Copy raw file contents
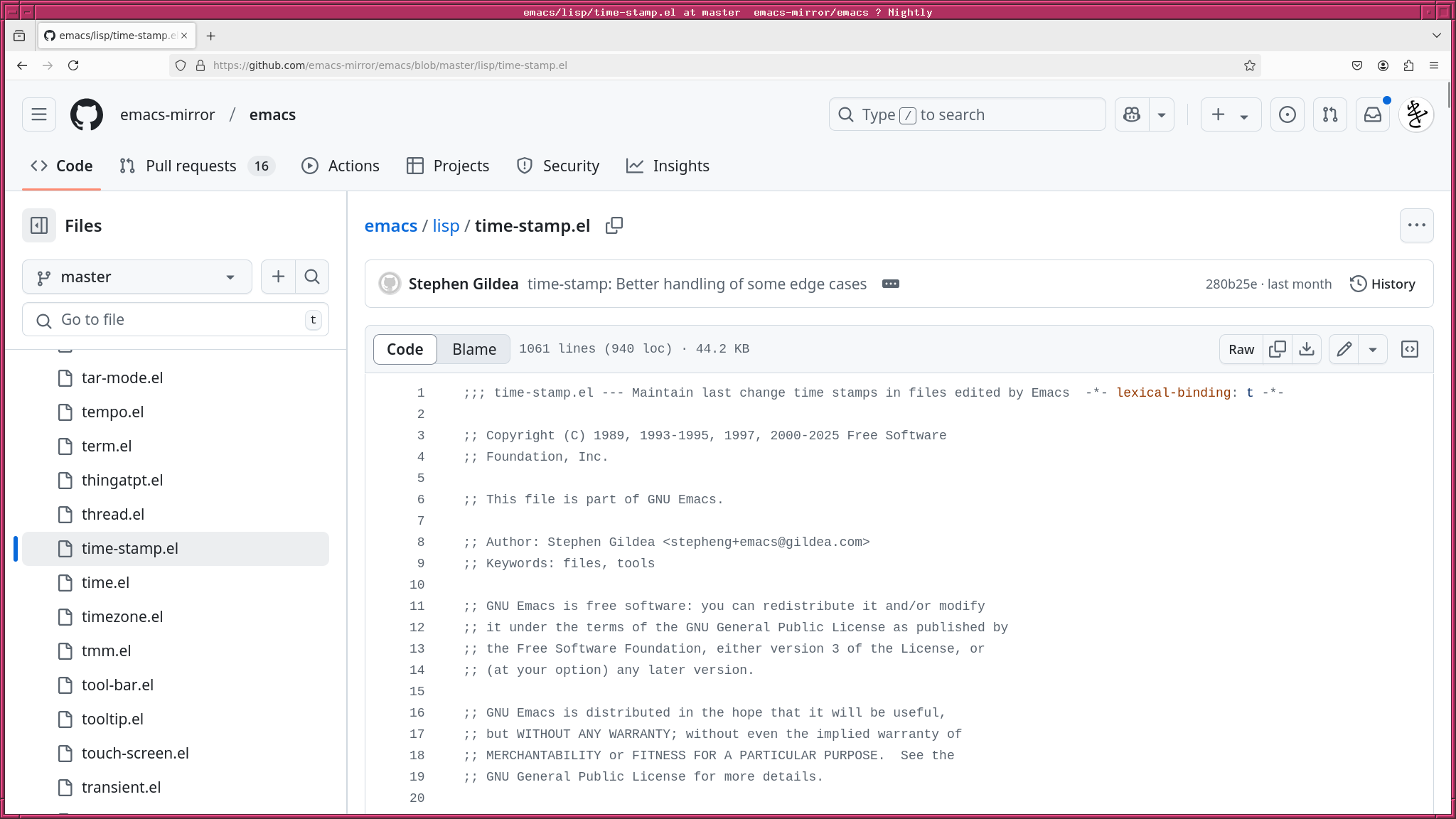This screenshot has height=819, width=1456. click(x=1277, y=349)
